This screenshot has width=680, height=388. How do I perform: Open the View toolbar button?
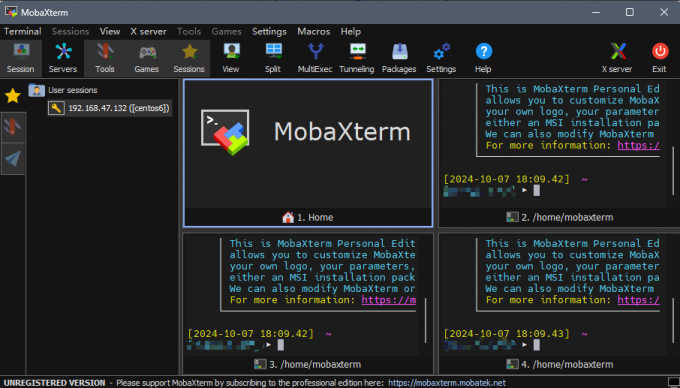click(x=231, y=59)
